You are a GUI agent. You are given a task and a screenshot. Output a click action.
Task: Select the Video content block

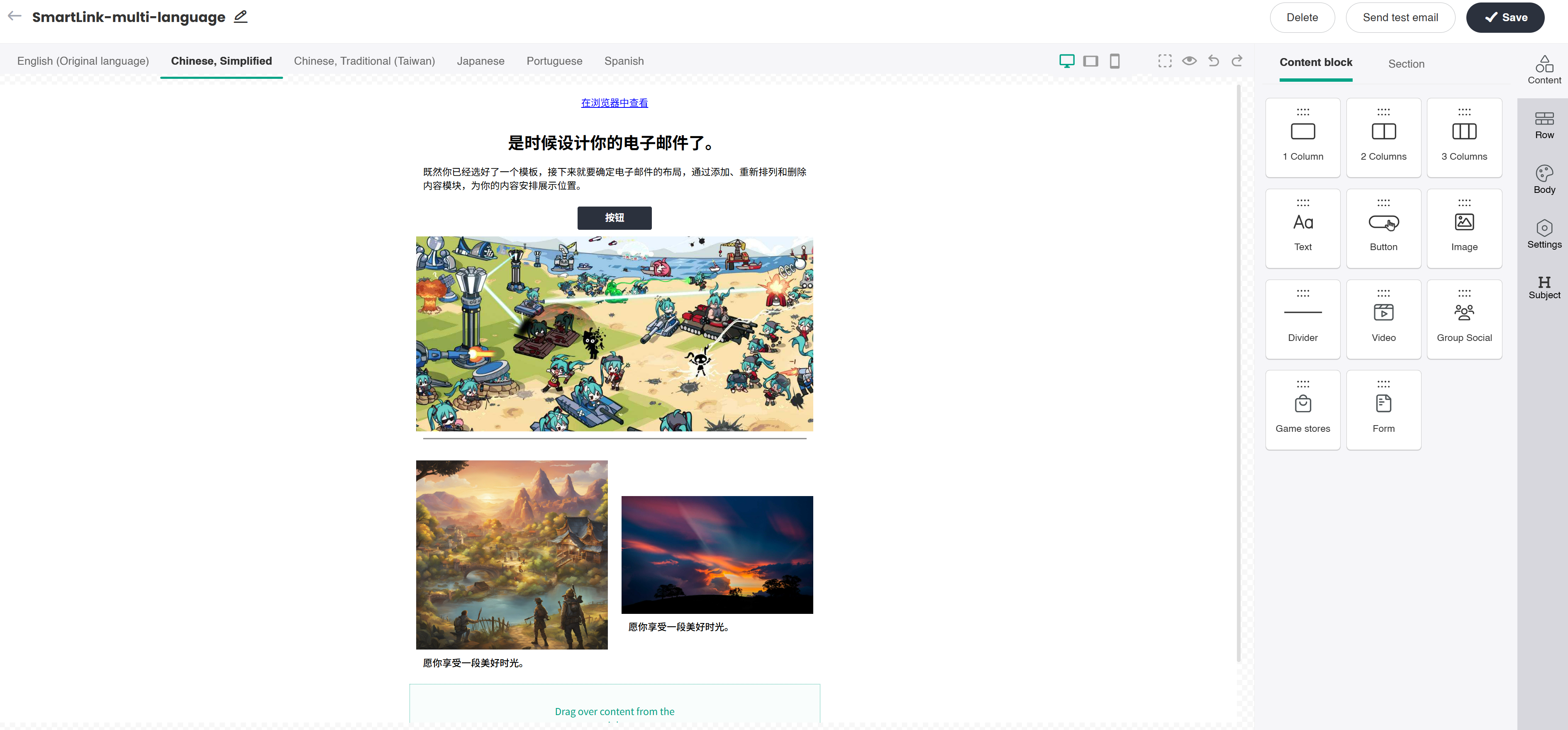[1383, 319]
